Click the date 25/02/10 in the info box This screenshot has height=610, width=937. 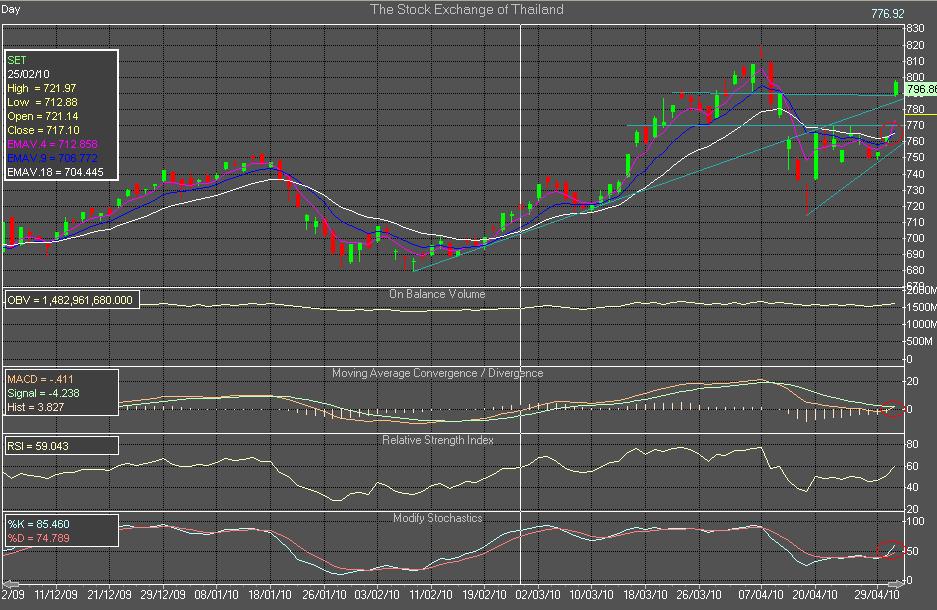click(29, 74)
